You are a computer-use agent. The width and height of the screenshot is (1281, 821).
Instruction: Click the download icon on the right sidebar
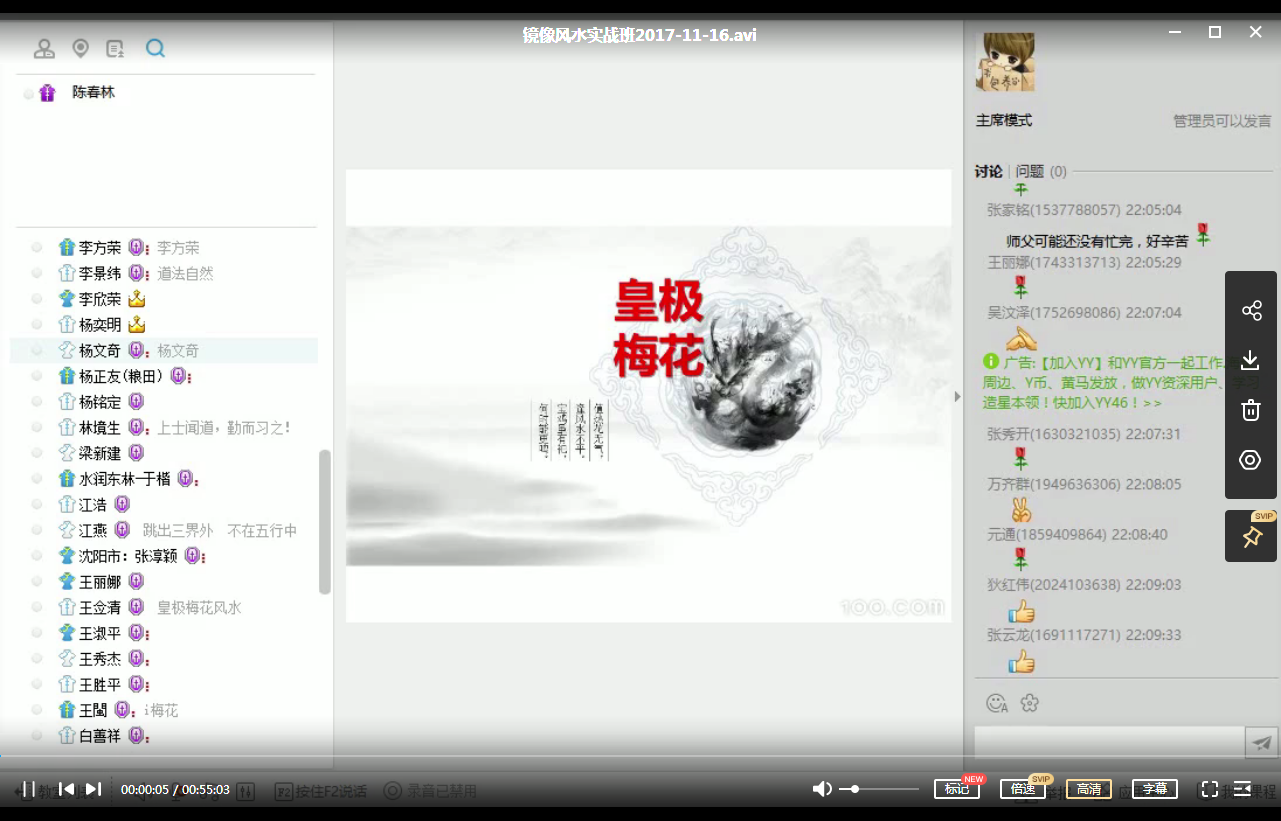tap(1250, 360)
